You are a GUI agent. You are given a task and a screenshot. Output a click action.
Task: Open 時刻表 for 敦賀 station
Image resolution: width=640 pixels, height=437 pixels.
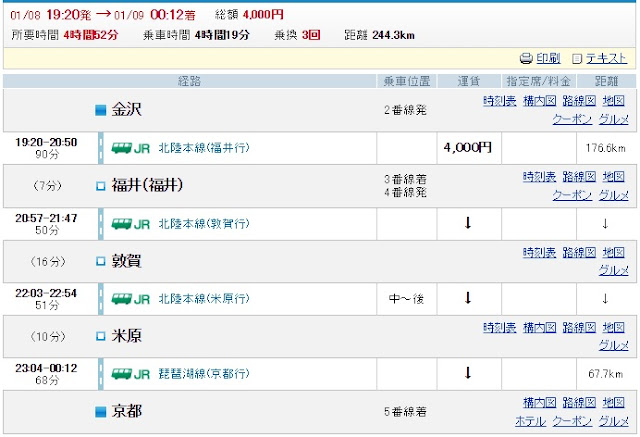tap(539, 253)
